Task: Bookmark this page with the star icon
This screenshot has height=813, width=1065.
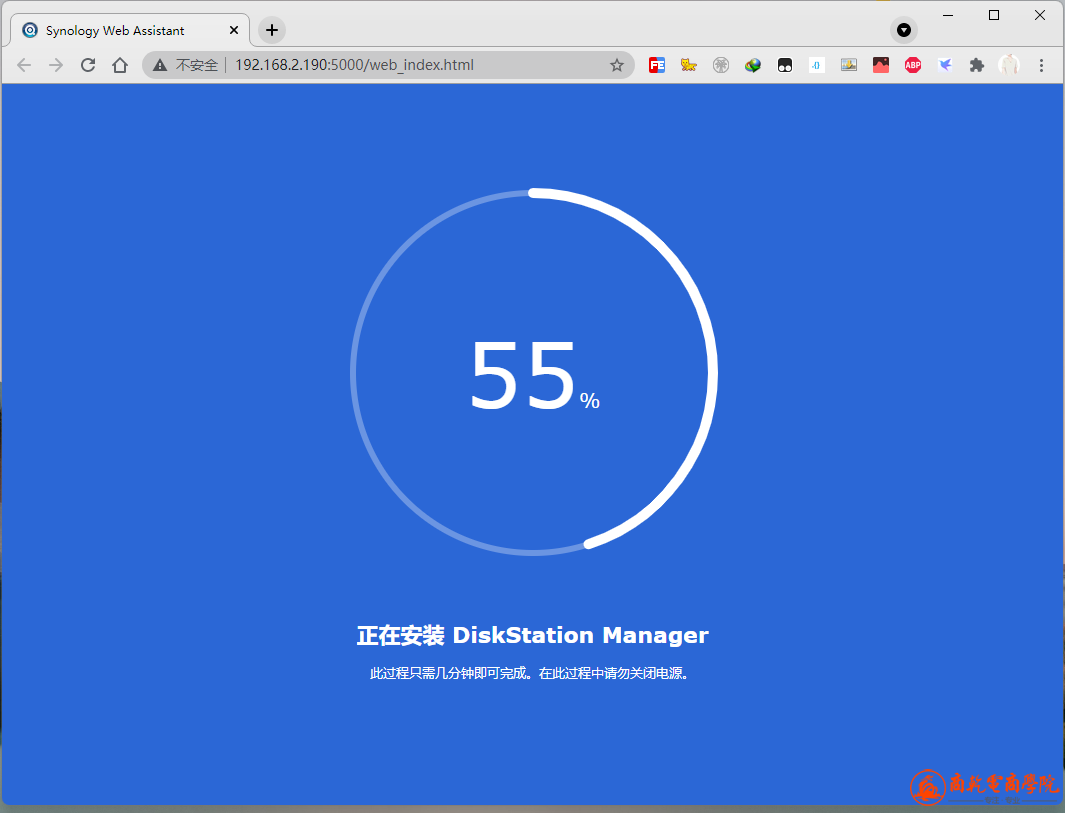Action: coord(617,65)
